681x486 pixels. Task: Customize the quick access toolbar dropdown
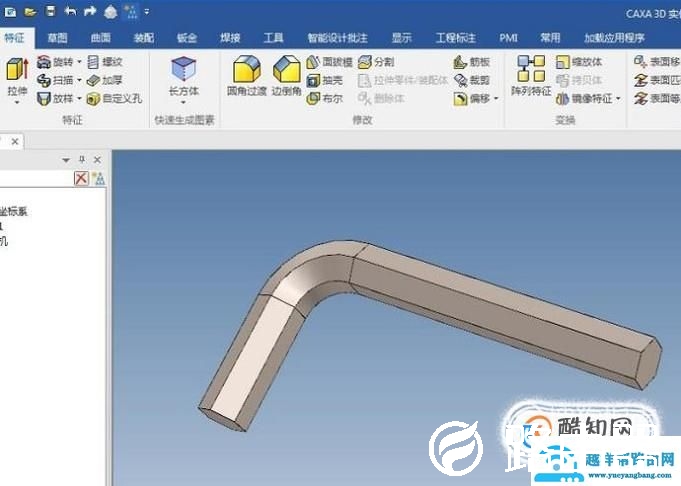(x=147, y=12)
